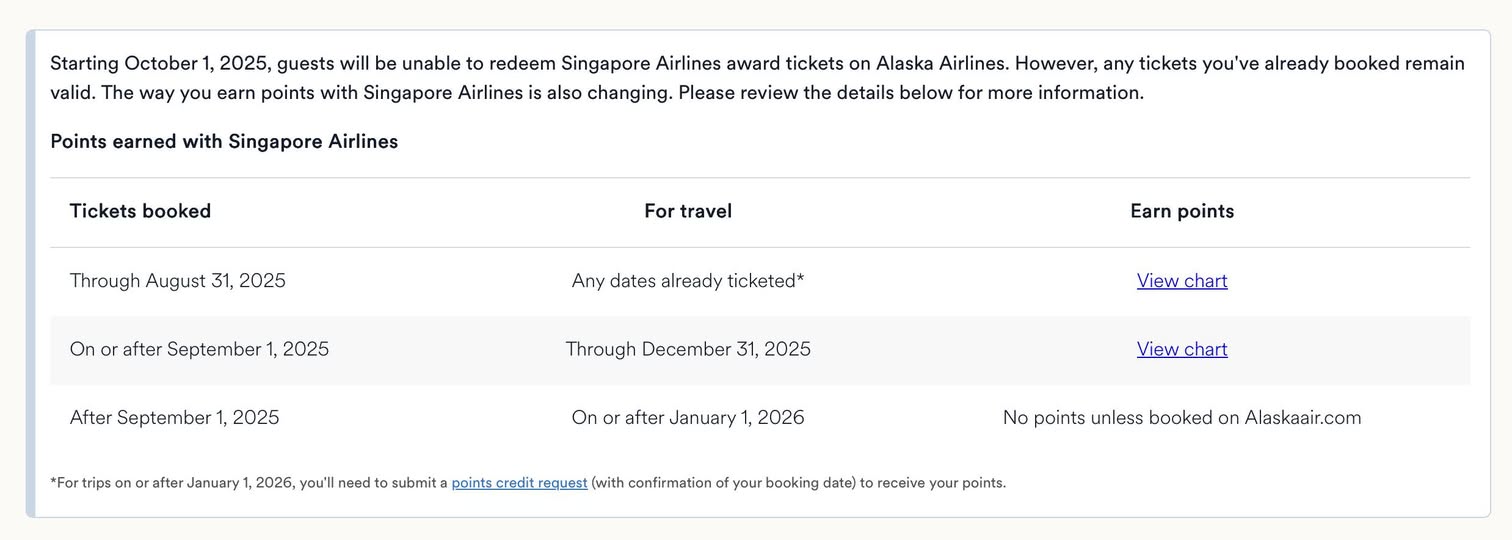Open View chart link for September 1 bookings

(1182, 349)
